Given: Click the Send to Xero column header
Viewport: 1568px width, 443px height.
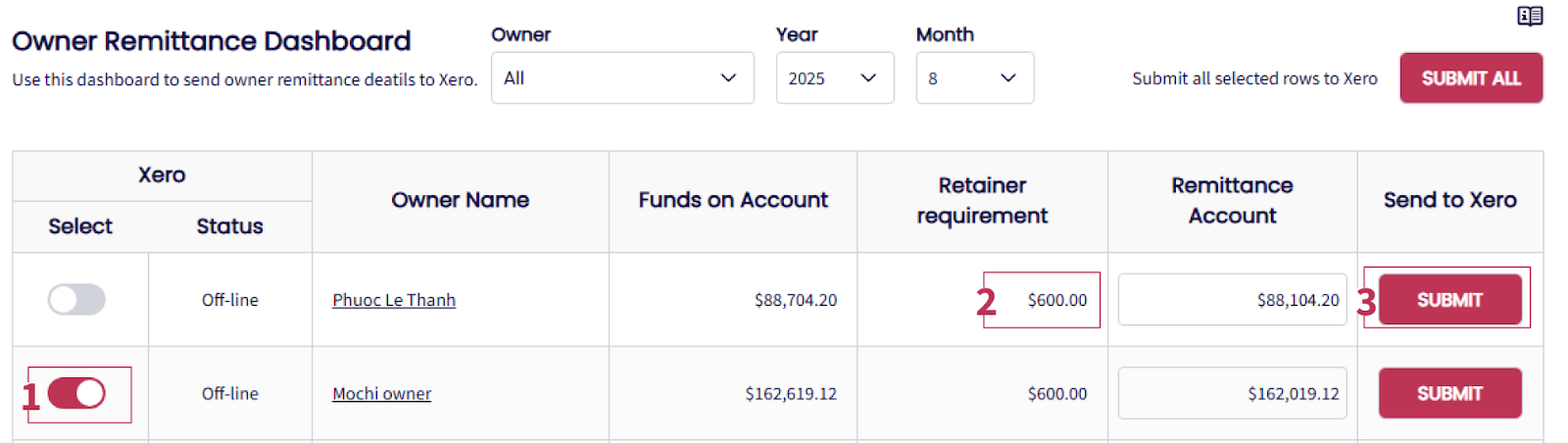Looking at the screenshot, I should [x=1449, y=201].
